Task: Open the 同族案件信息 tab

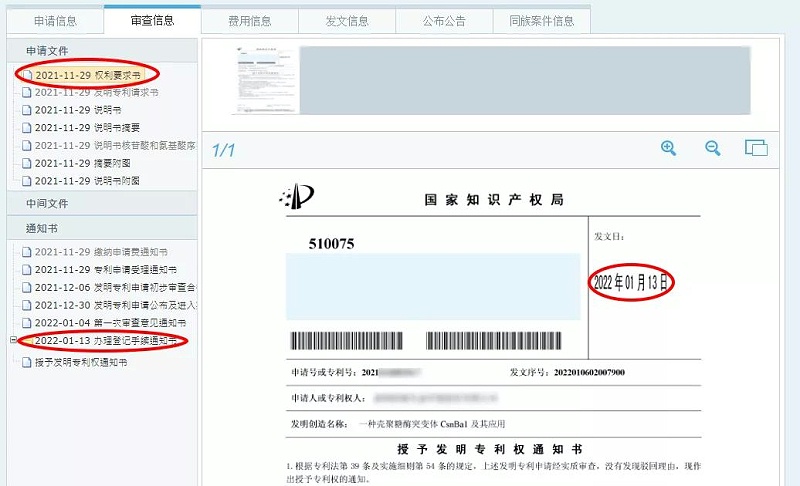Action: click(542, 21)
